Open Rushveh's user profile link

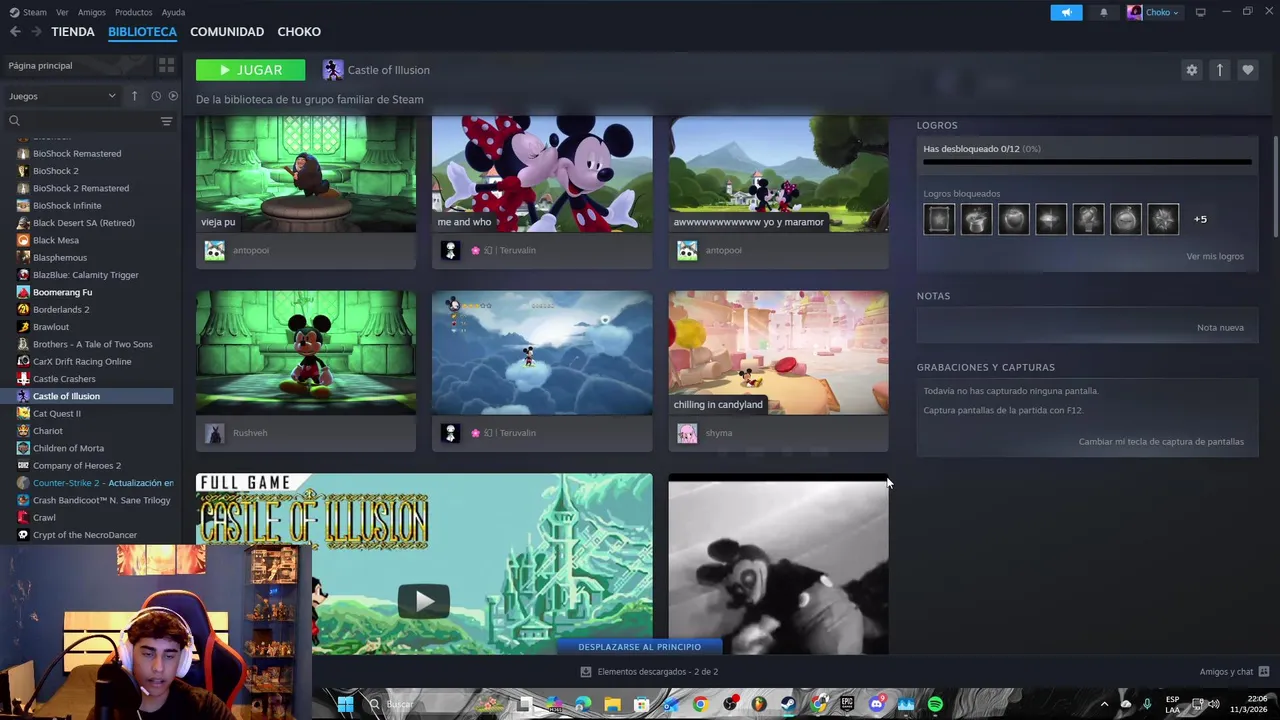click(250, 433)
